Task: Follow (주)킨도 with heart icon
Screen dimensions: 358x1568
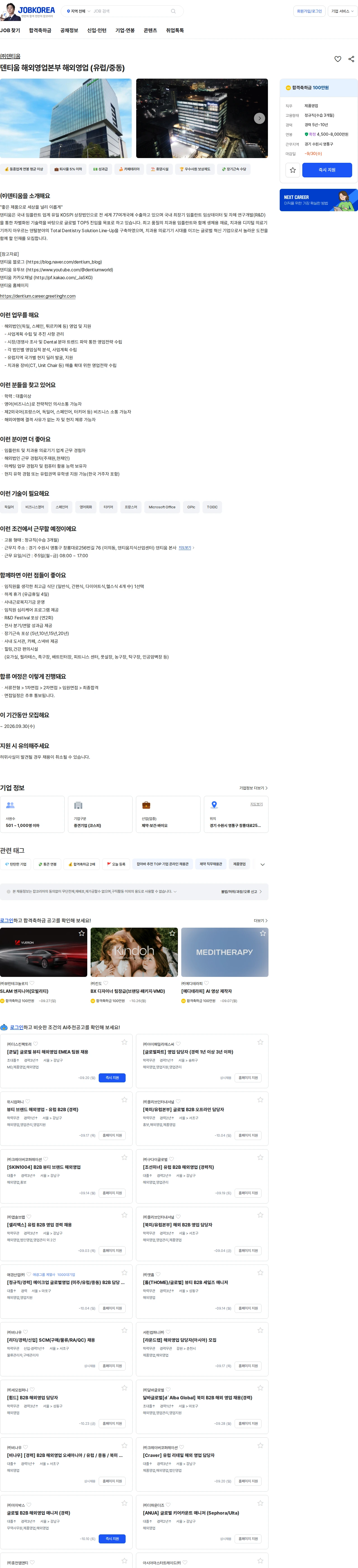Action: click(x=106, y=983)
